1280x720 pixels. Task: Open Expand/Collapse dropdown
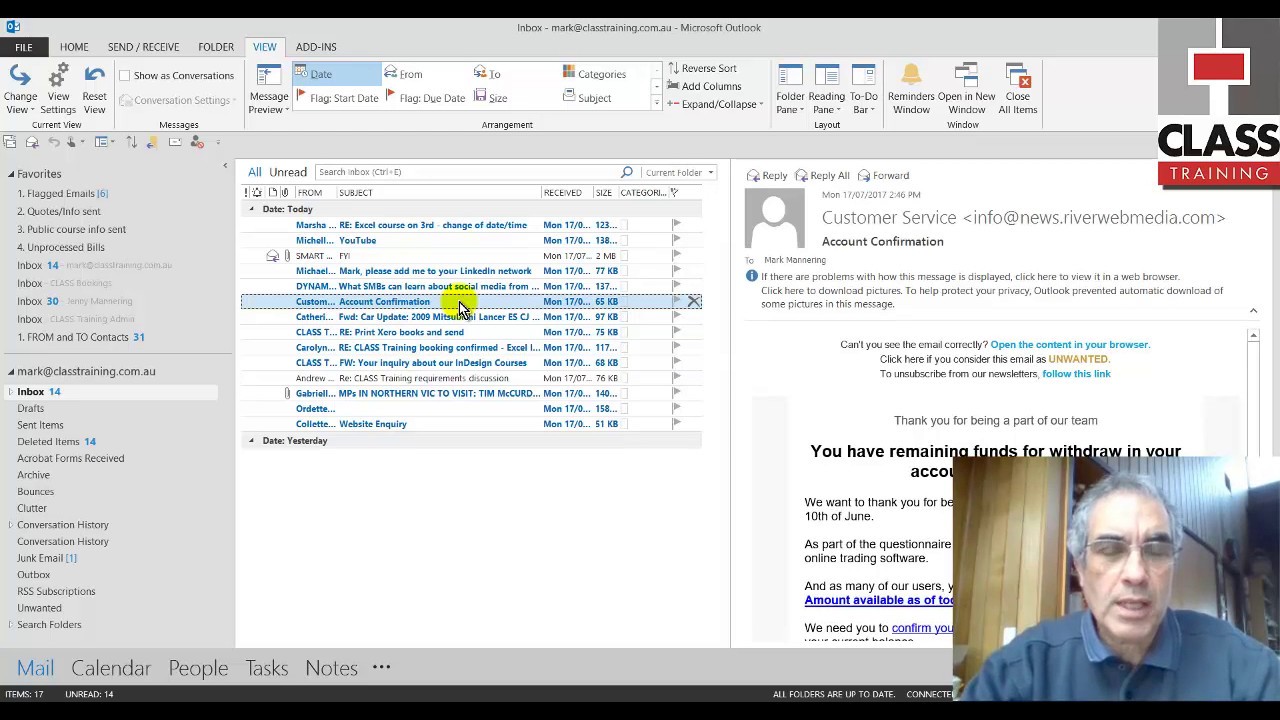tap(715, 104)
